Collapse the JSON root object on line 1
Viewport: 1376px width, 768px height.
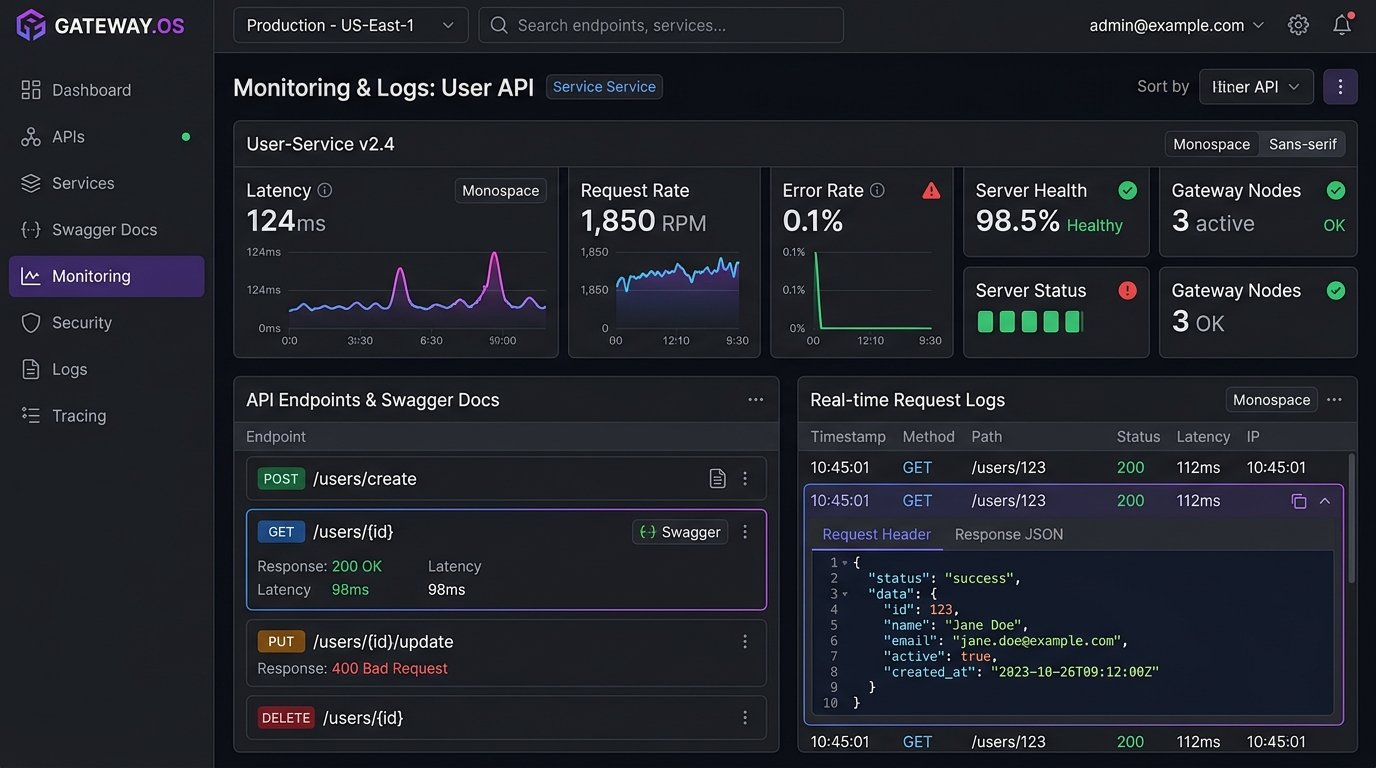[844, 563]
